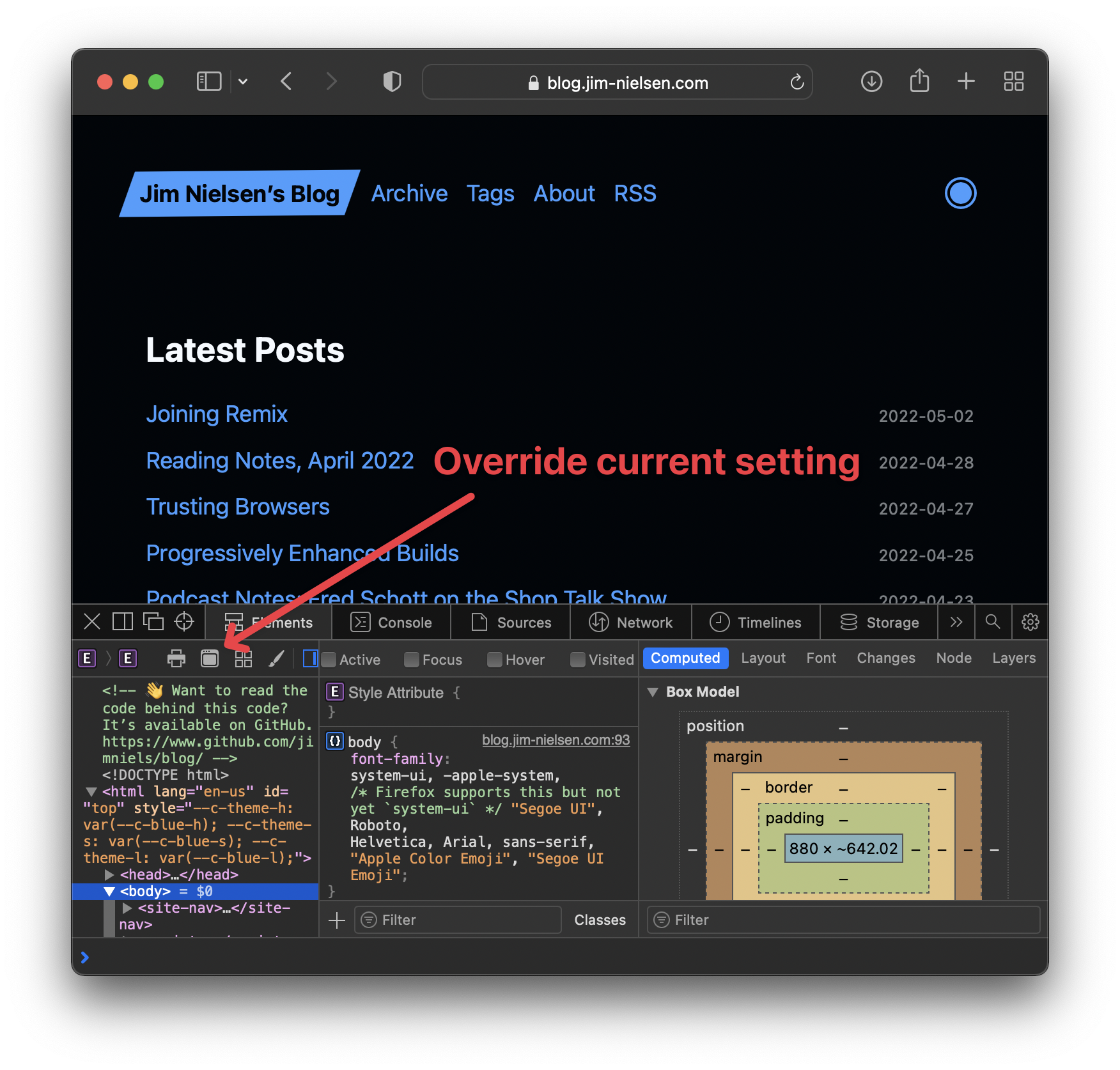Click the styles Filter field
The image size is (1120, 1070).
458,920
